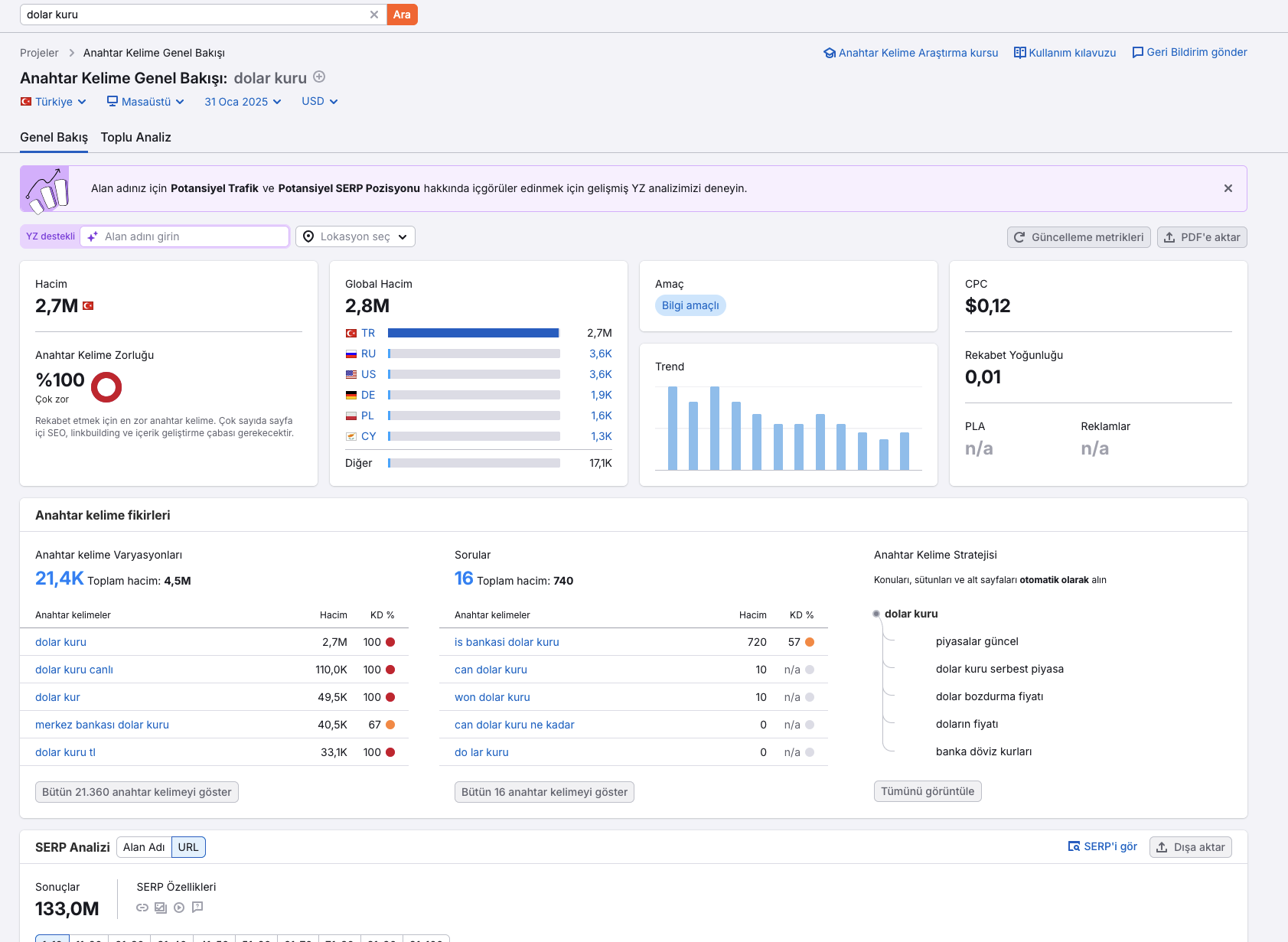The height and width of the screenshot is (942, 1288).
Task: Add keyword to list via plus icon
Action: click(x=320, y=77)
